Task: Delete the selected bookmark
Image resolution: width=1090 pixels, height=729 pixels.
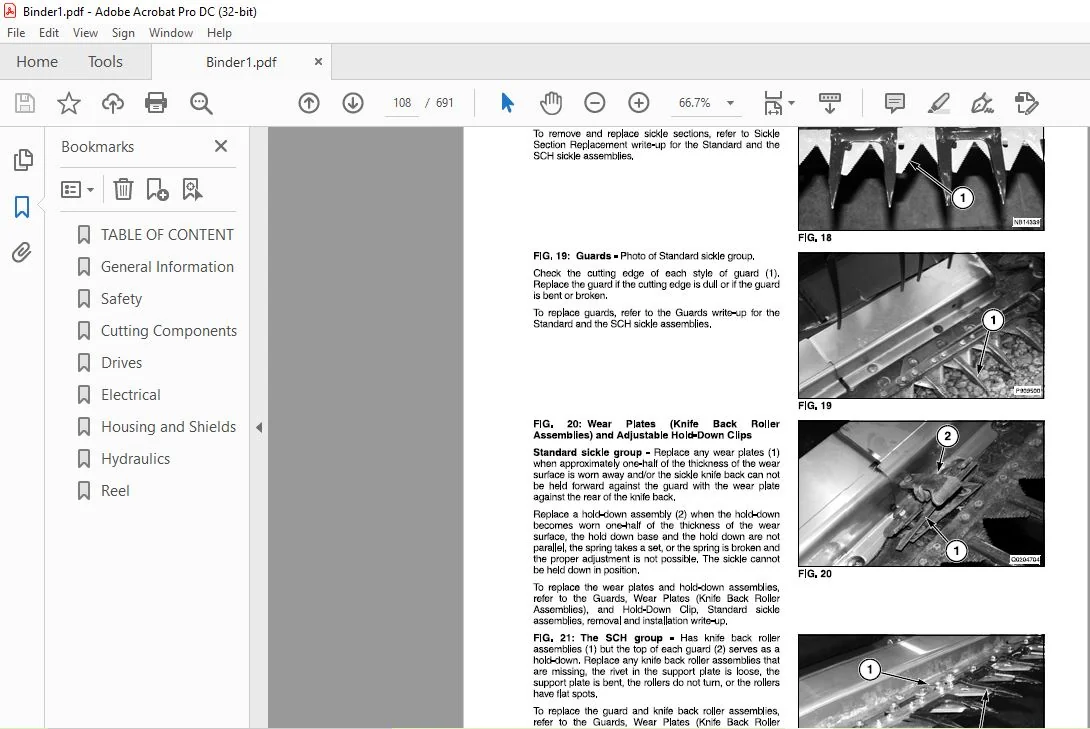Action: 123,189
